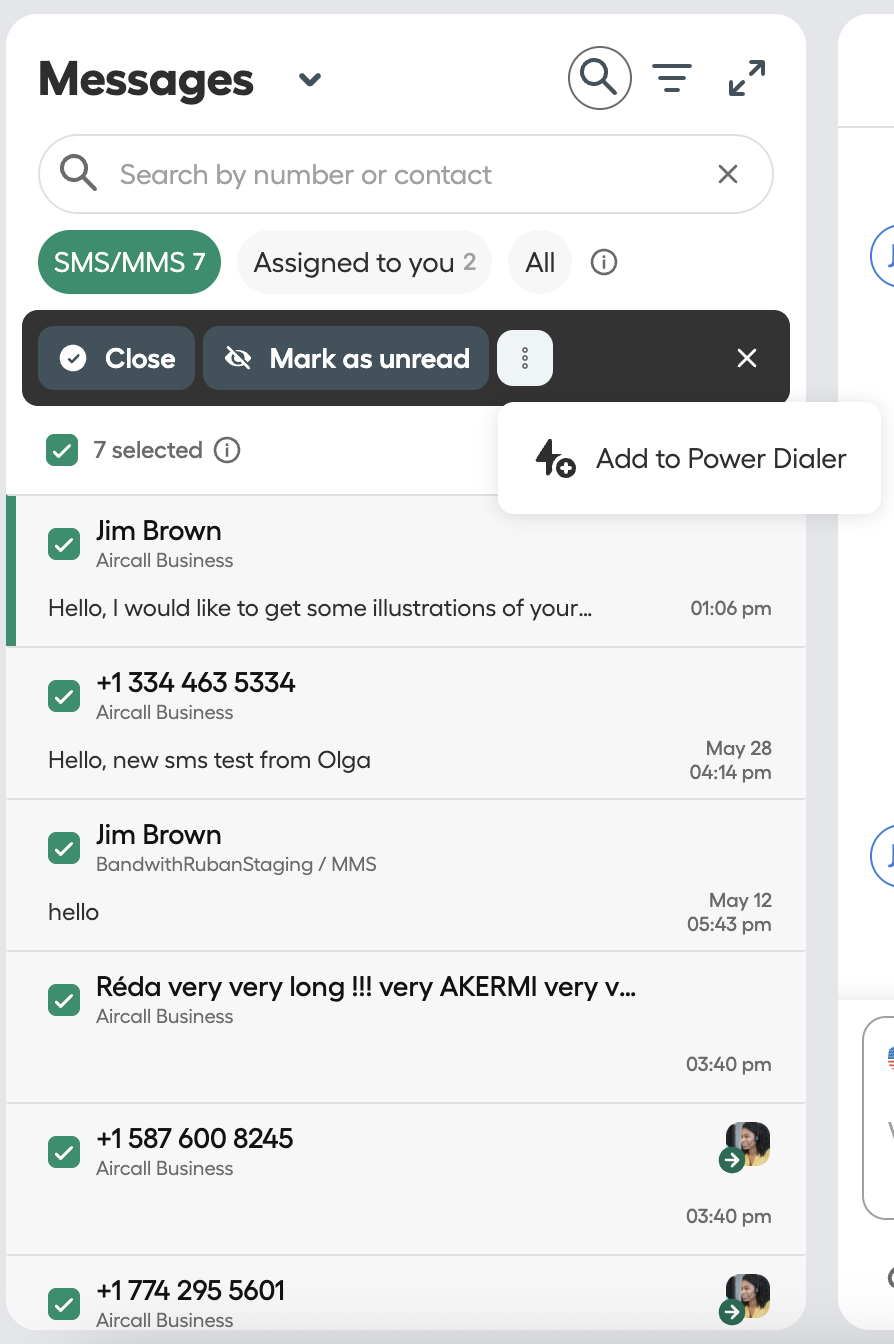Select the +1 774 295 5601 contact number
Screen dimensions: 894x1344
point(191,1290)
